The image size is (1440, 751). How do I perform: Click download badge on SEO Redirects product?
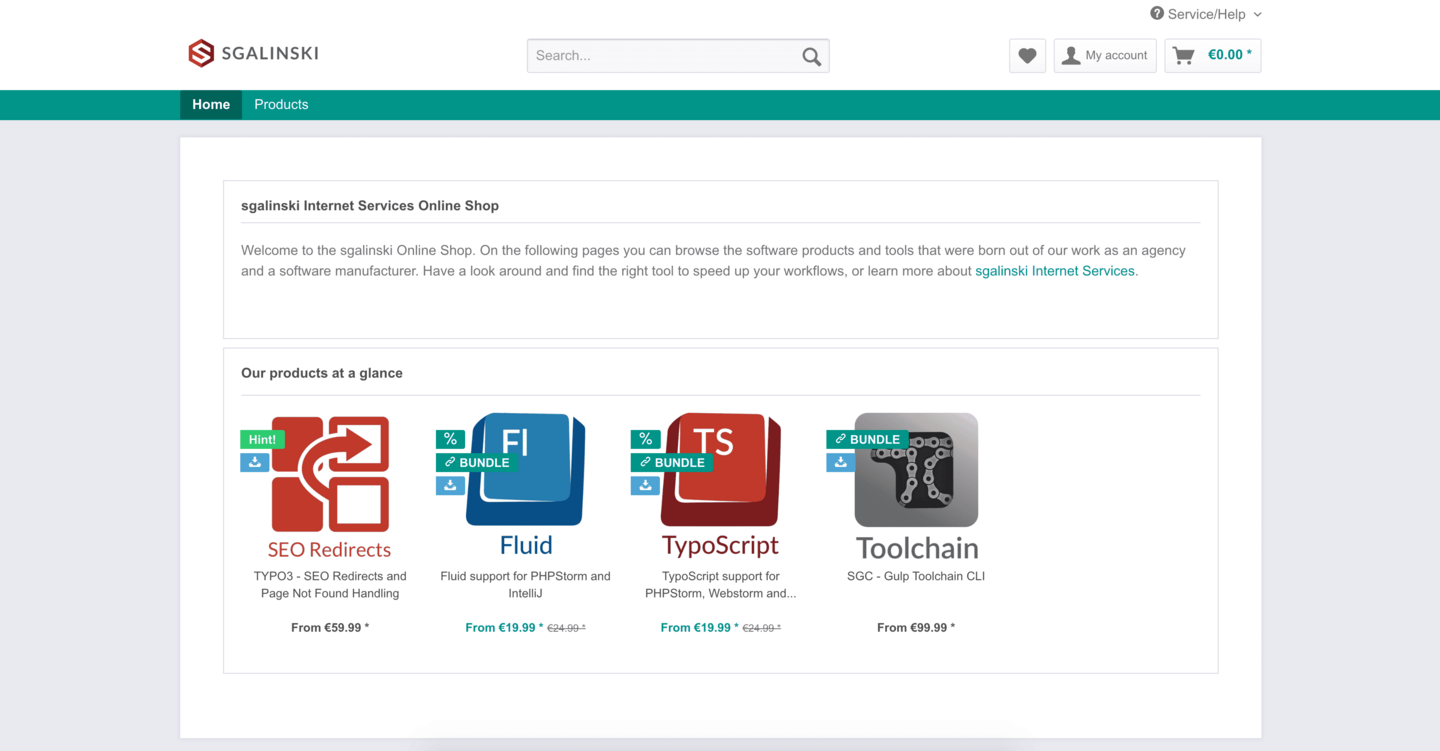pyautogui.click(x=254, y=462)
